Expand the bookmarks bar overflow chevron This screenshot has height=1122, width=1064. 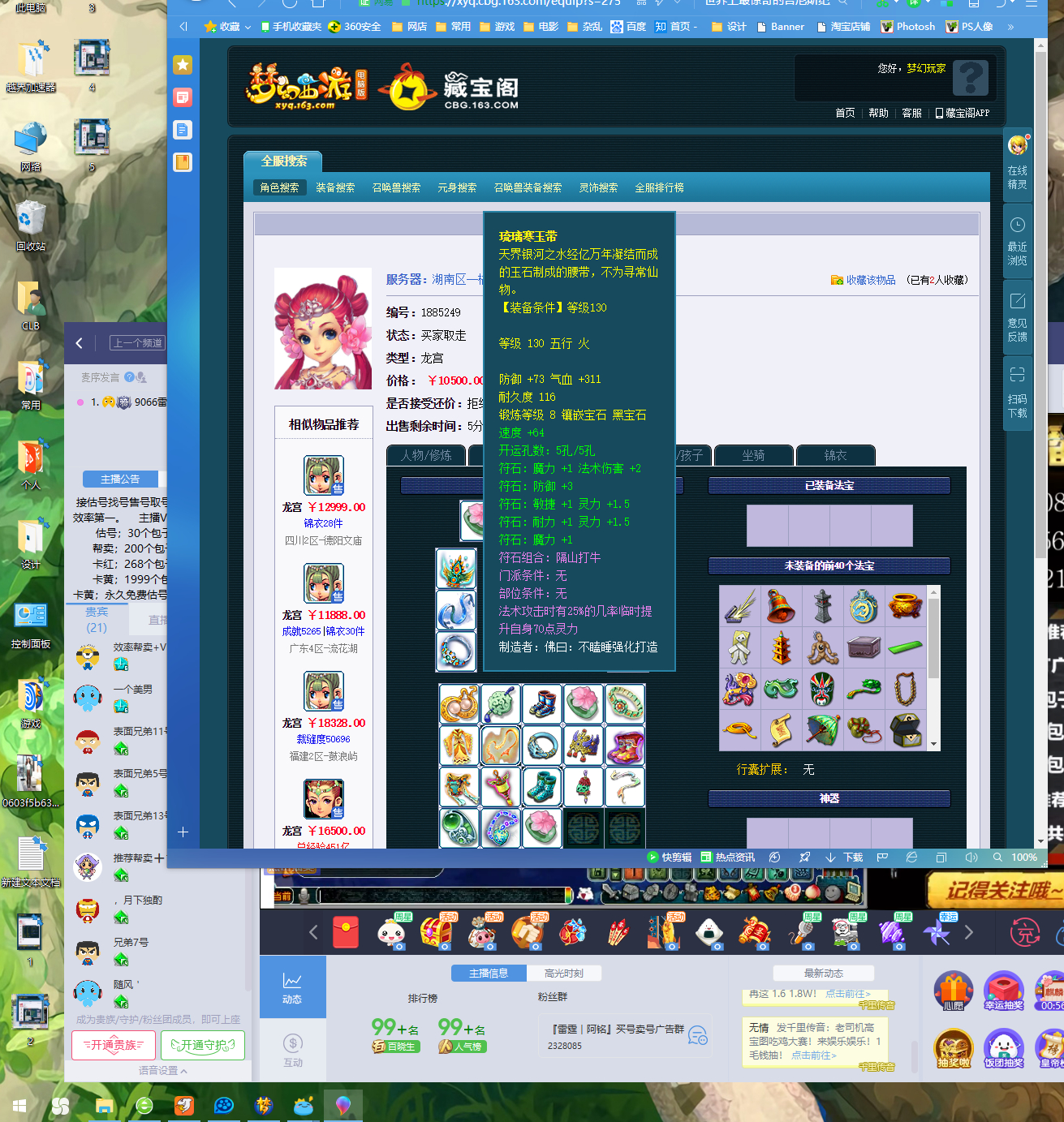pos(1010,27)
